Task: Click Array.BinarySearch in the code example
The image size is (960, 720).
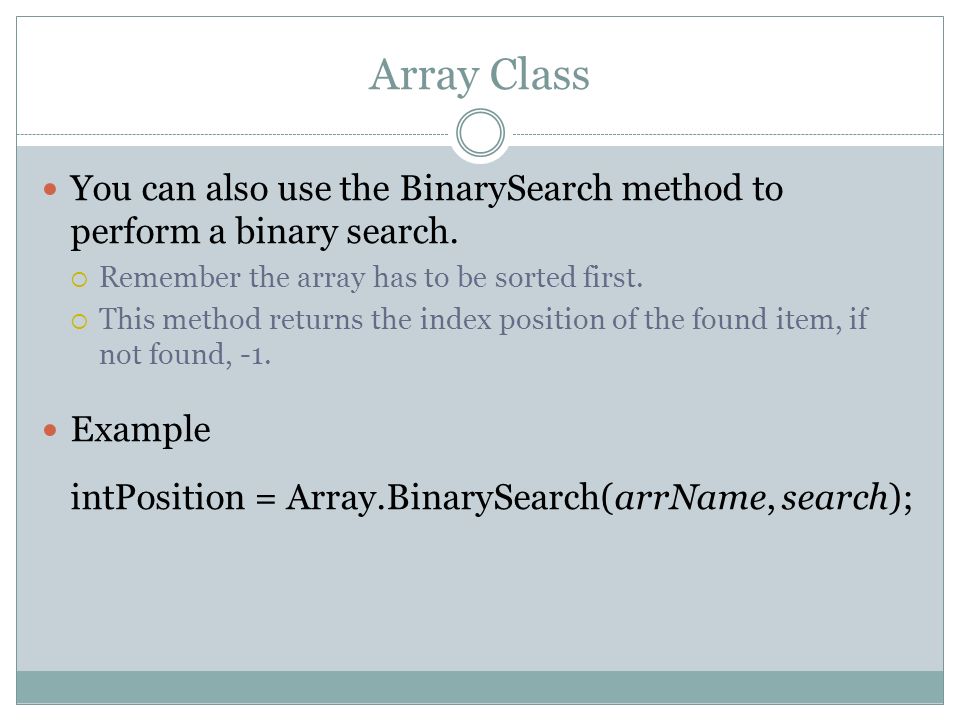Action: point(443,498)
